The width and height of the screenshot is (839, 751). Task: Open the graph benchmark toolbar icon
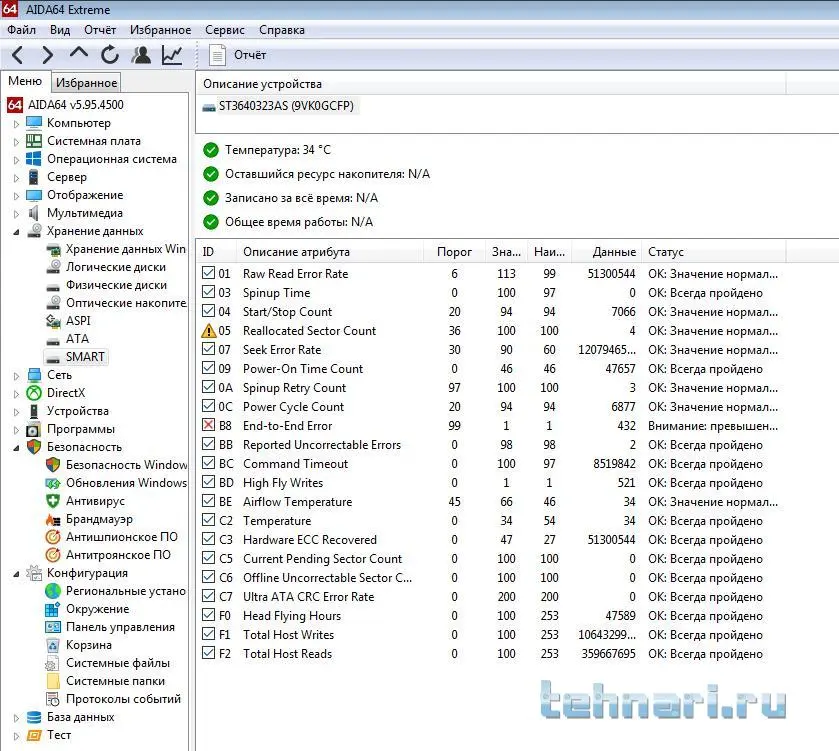(172, 55)
